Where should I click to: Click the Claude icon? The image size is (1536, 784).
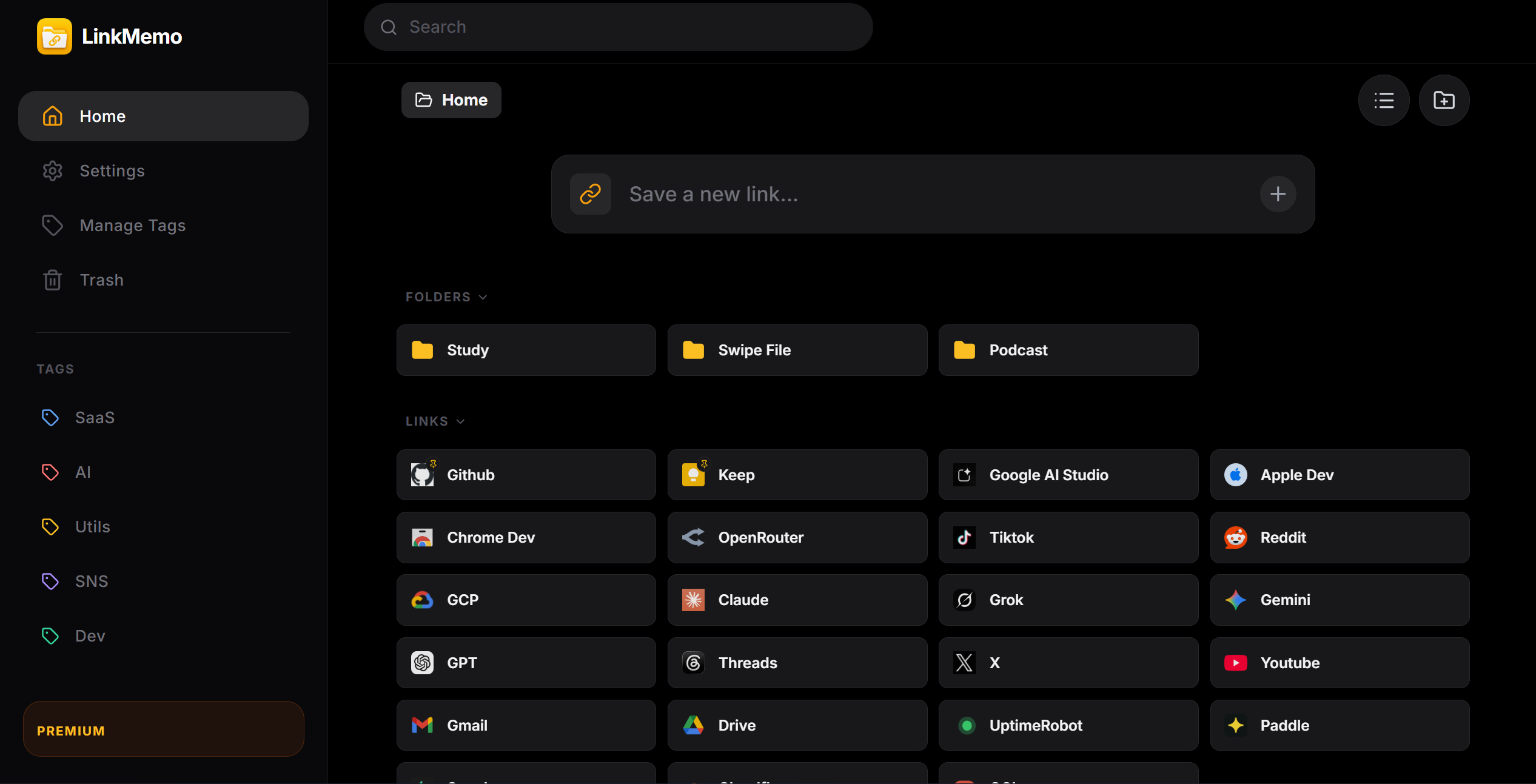(x=693, y=600)
